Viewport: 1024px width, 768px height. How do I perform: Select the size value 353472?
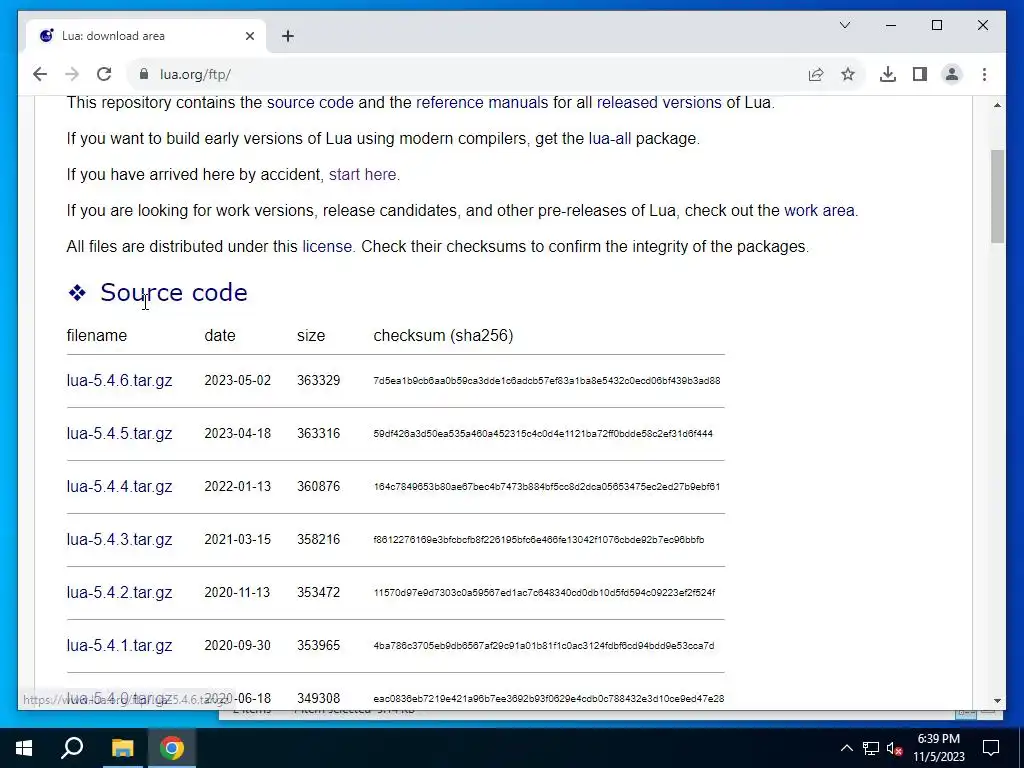319,592
